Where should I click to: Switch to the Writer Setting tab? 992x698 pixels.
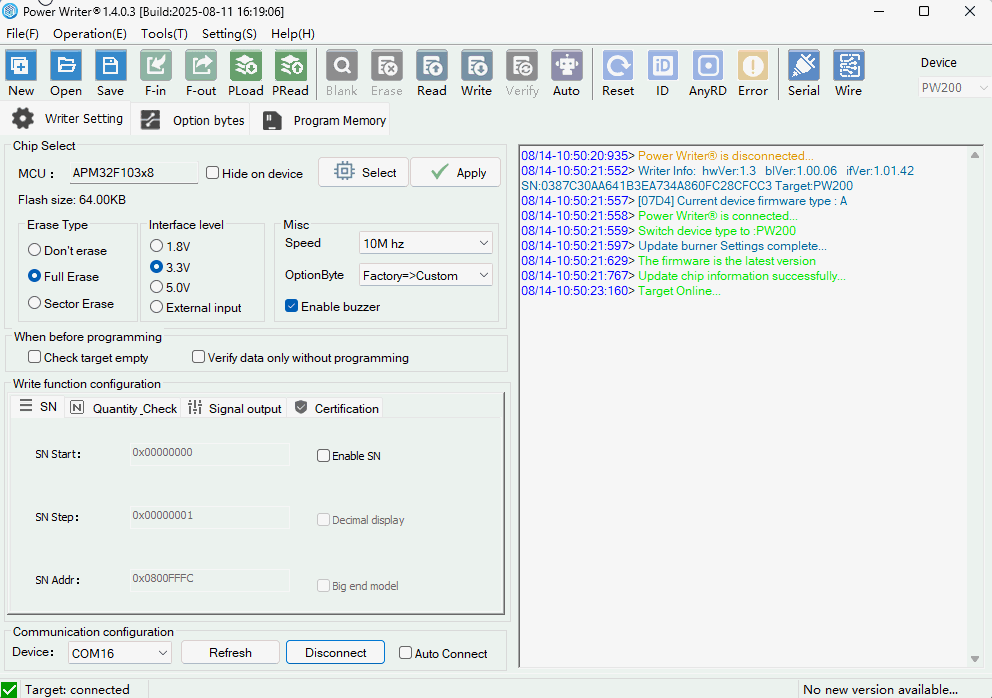pyautogui.click(x=67, y=118)
